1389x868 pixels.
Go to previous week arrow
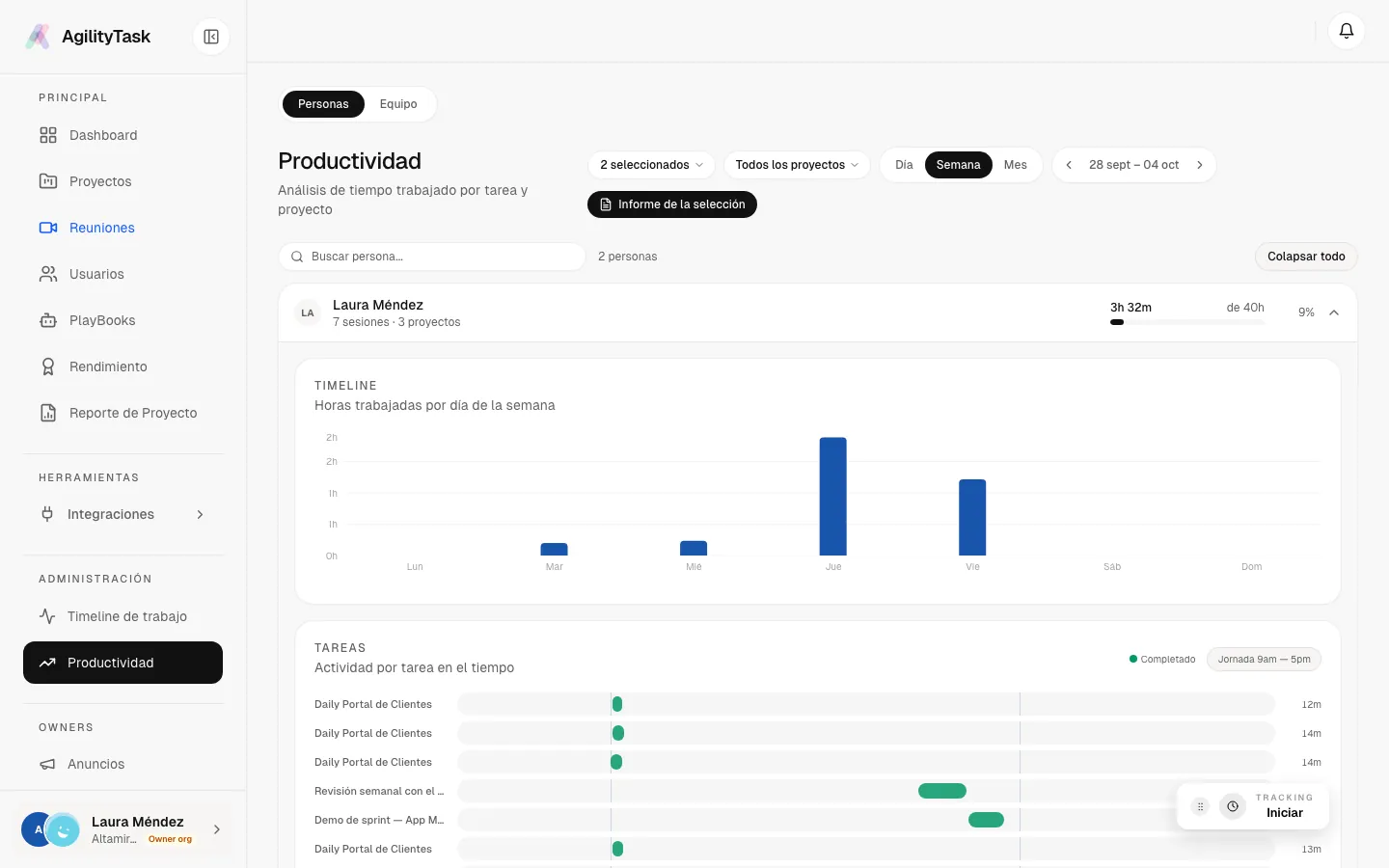click(x=1069, y=165)
